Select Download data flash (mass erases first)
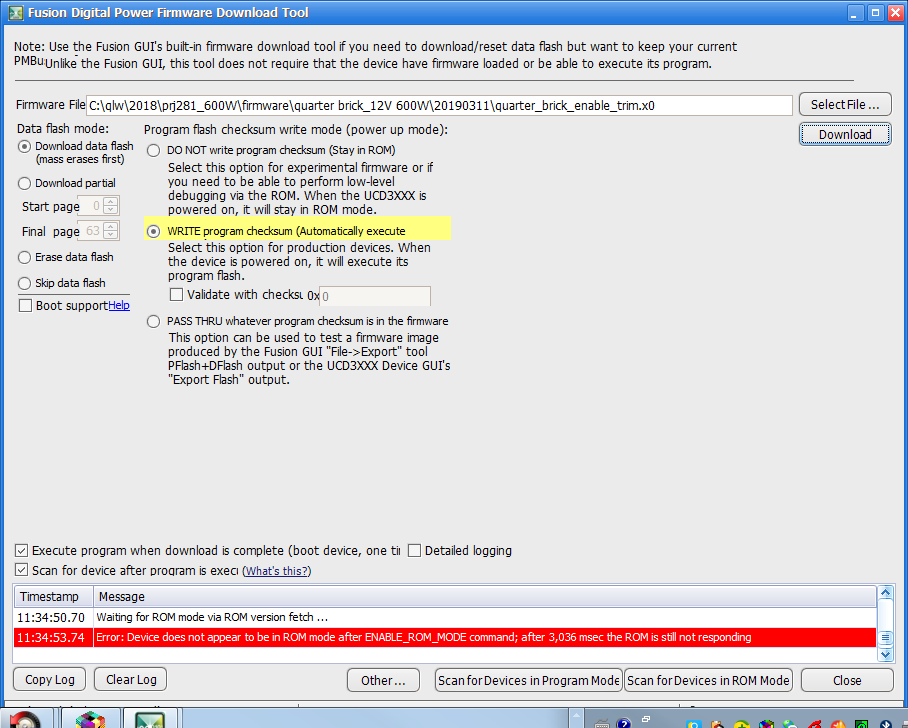908x728 pixels. tap(24, 147)
